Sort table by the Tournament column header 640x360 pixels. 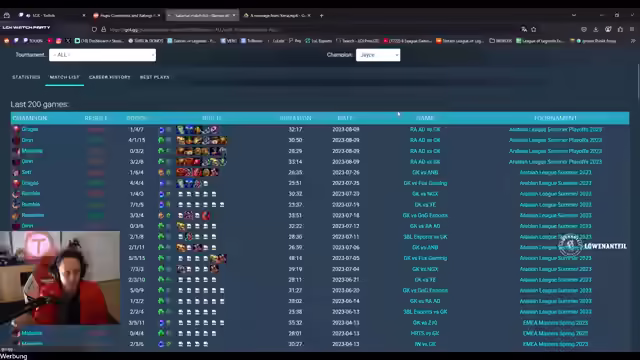555,118
